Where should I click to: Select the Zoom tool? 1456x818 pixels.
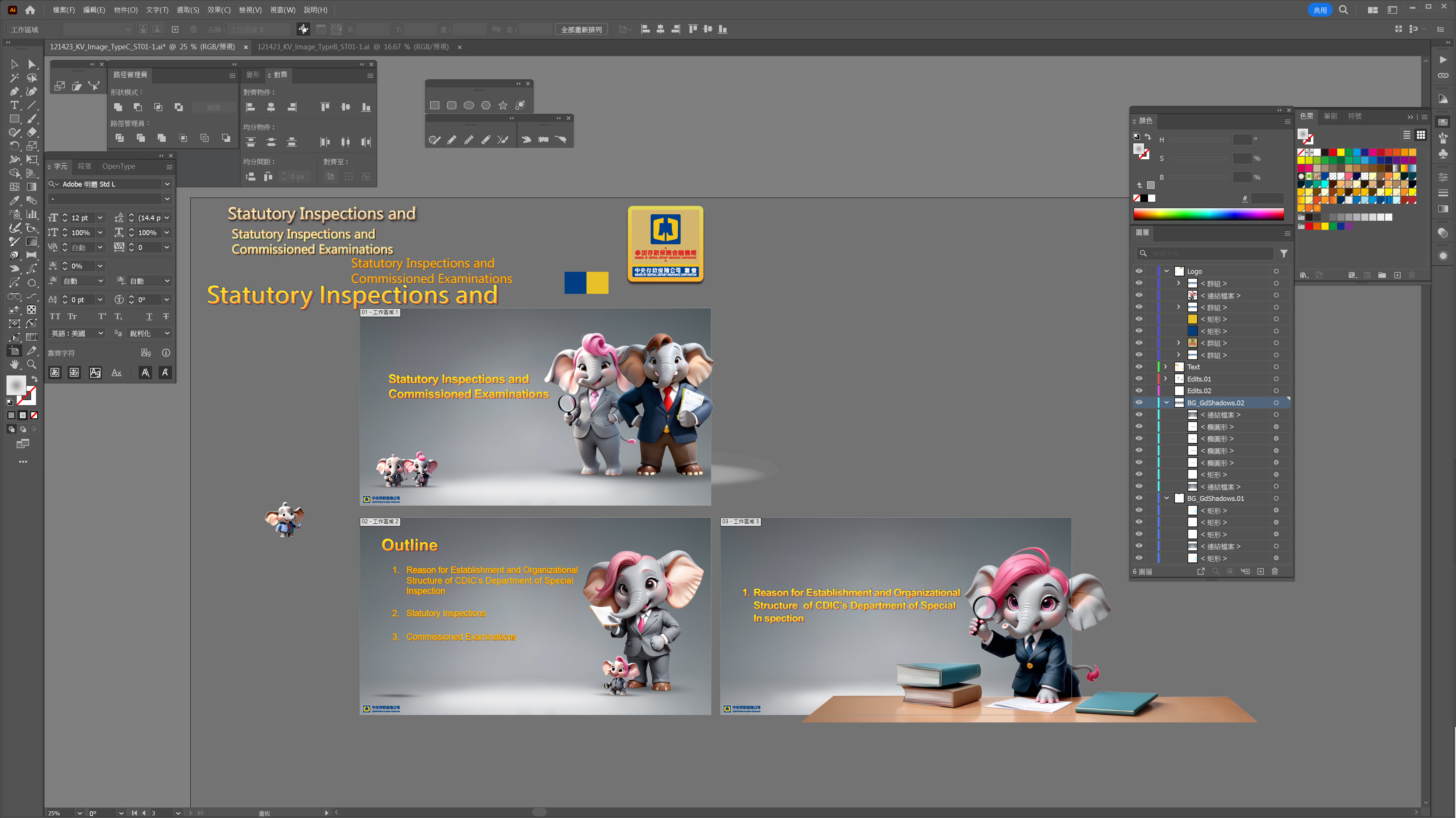(31, 364)
